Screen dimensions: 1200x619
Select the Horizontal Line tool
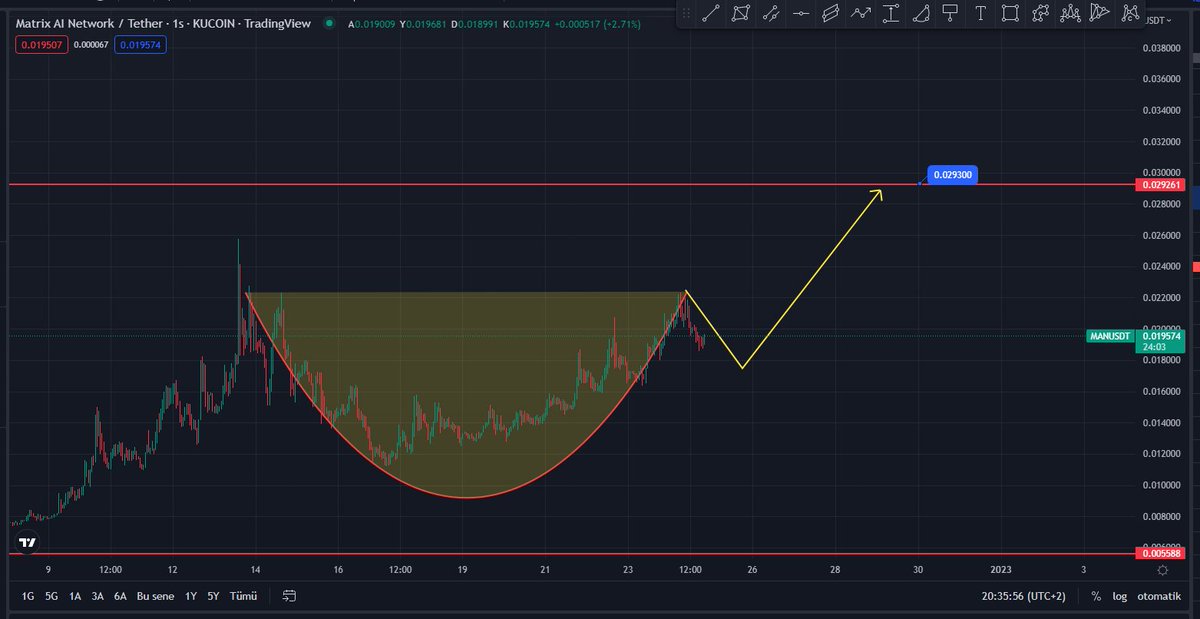pyautogui.click(x=803, y=14)
